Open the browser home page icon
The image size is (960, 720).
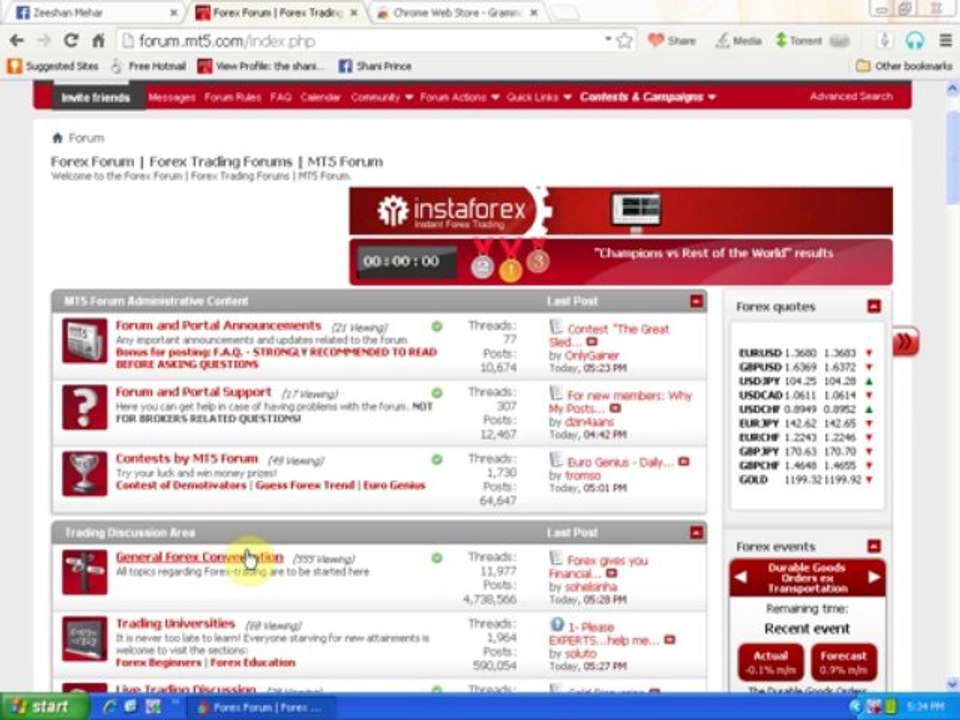pyautogui.click(x=98, y=41)
